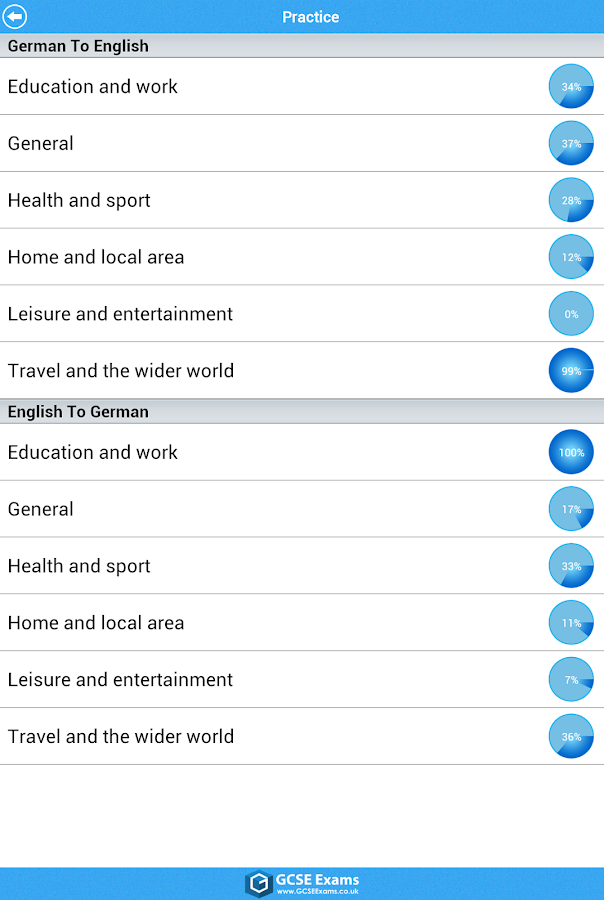This screenshot has height=900, width=604.
Task: Open German to English Education and work
Action: (93, 87)
